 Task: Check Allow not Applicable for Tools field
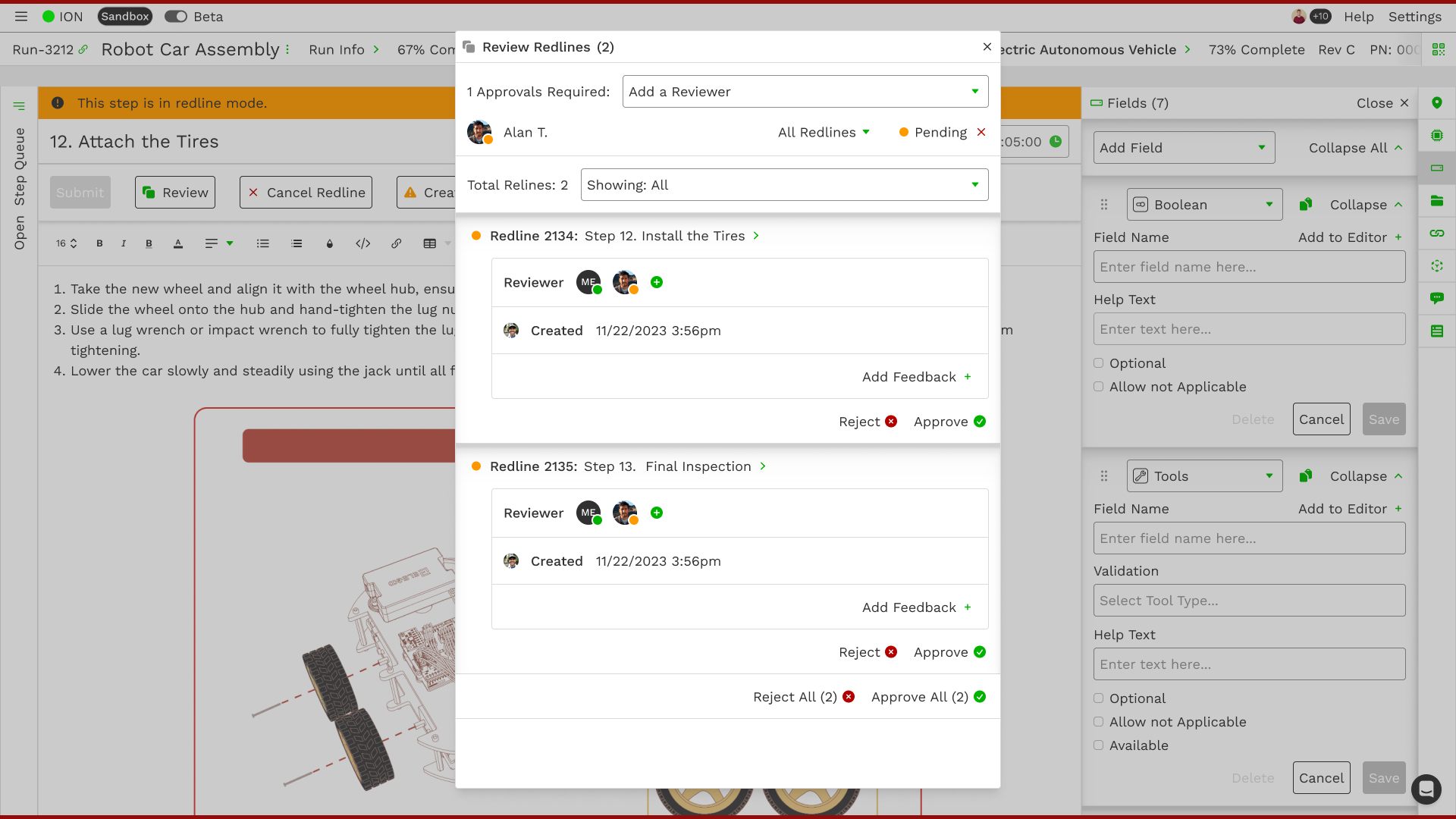(1098, 722)
